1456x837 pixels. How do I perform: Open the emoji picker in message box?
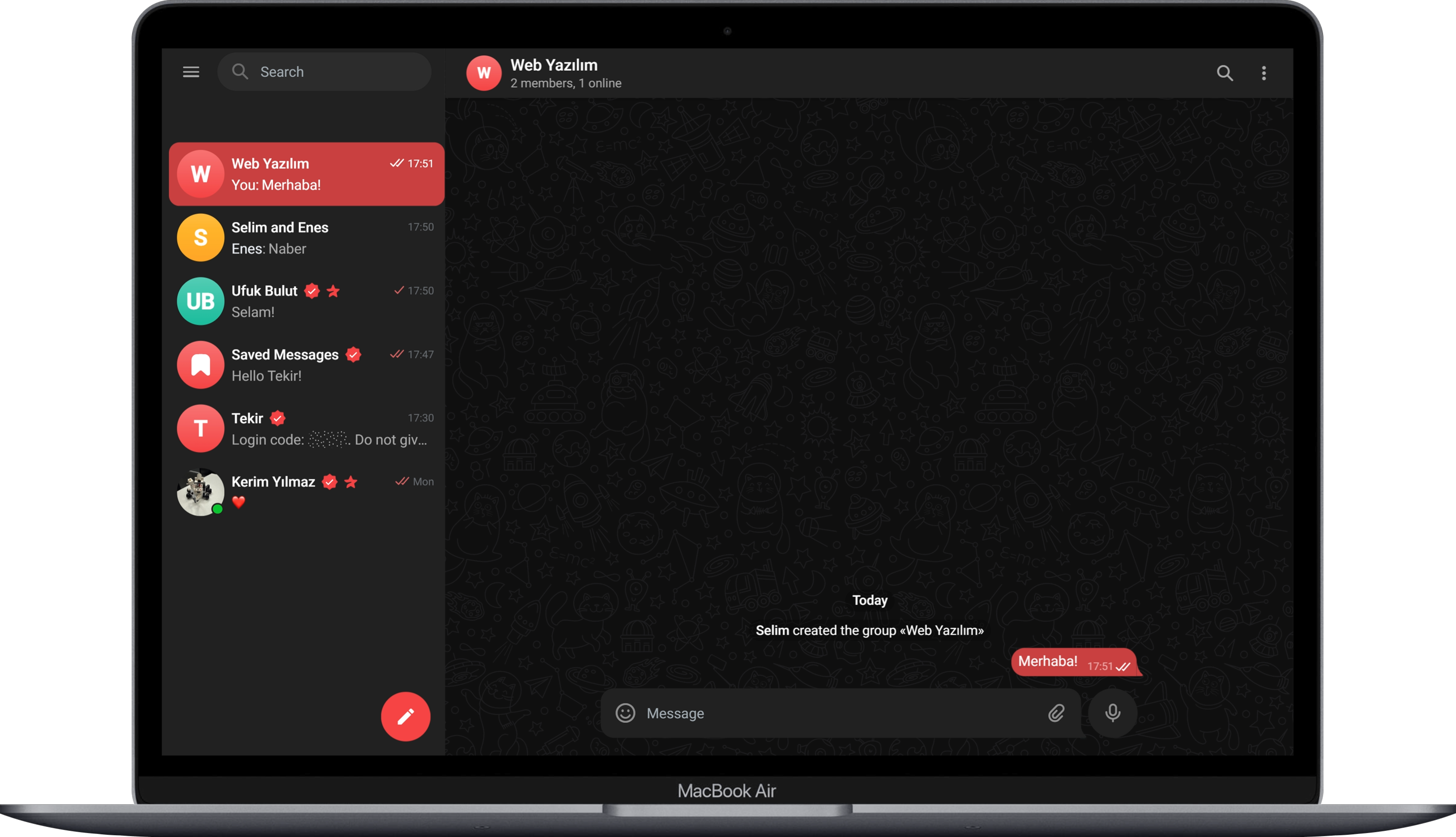coord(625,713)
